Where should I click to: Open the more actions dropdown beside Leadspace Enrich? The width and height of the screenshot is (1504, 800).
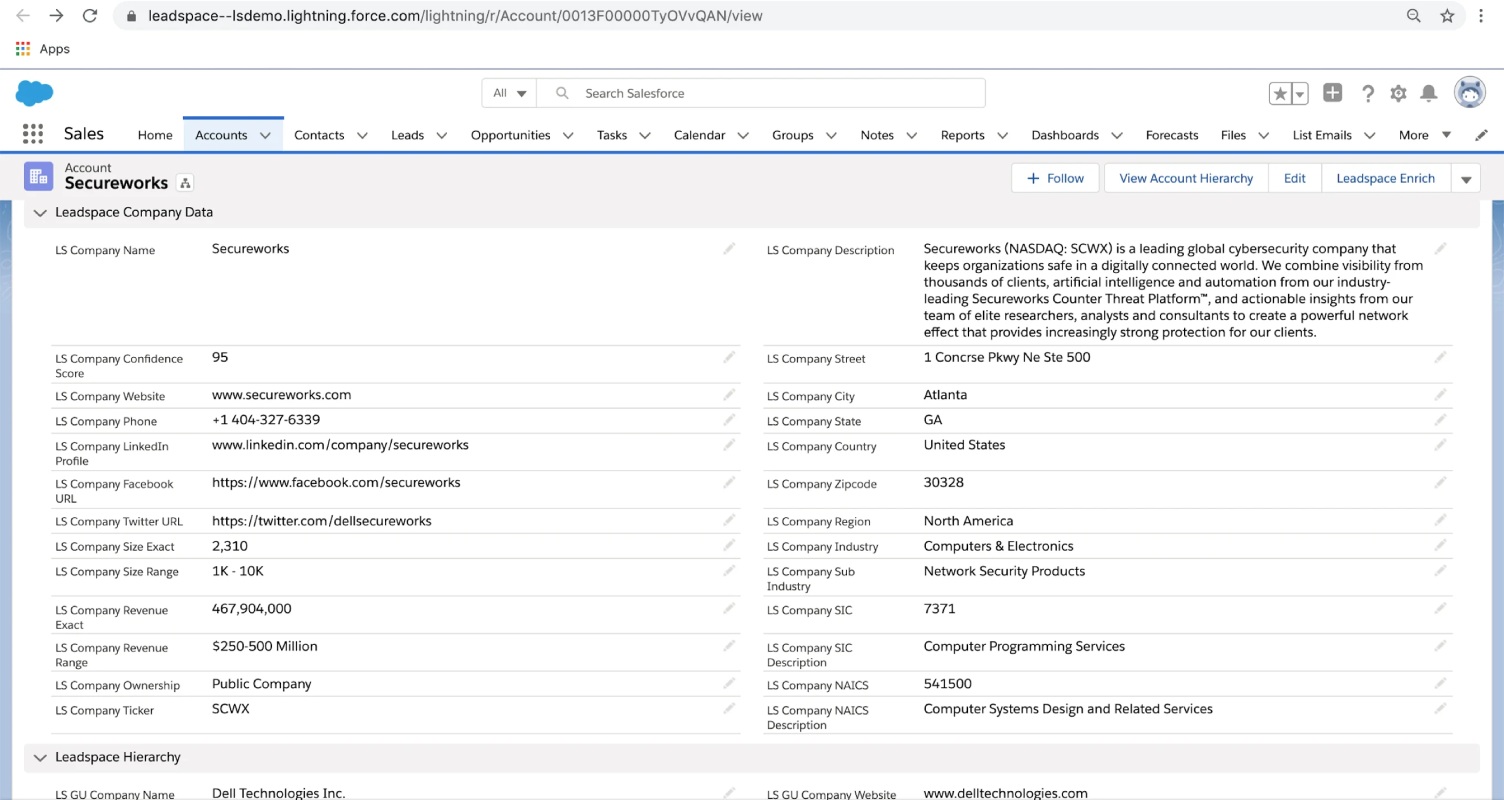[1466, 179]
